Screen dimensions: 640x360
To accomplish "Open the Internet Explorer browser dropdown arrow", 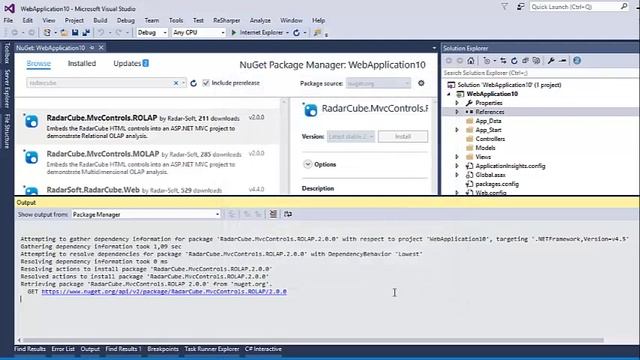I will 287,33.
